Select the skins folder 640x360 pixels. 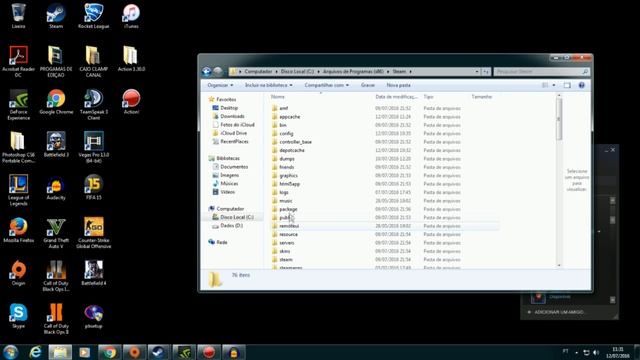tap(284, 251)
